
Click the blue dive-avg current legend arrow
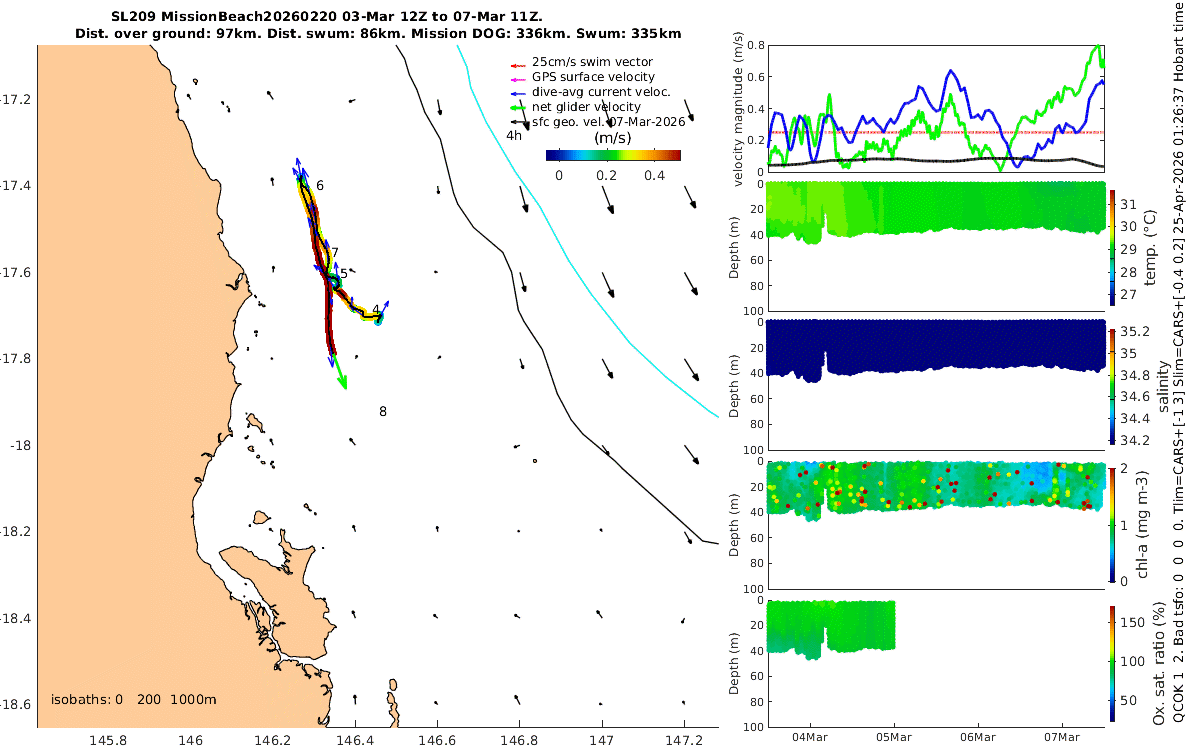pos(519,92)
